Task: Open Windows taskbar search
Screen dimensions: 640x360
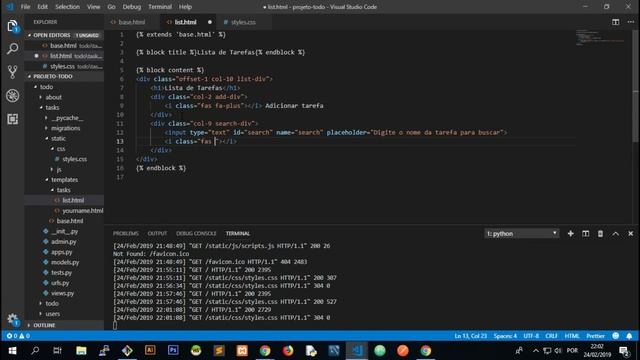Action: [x=35, y=351]
